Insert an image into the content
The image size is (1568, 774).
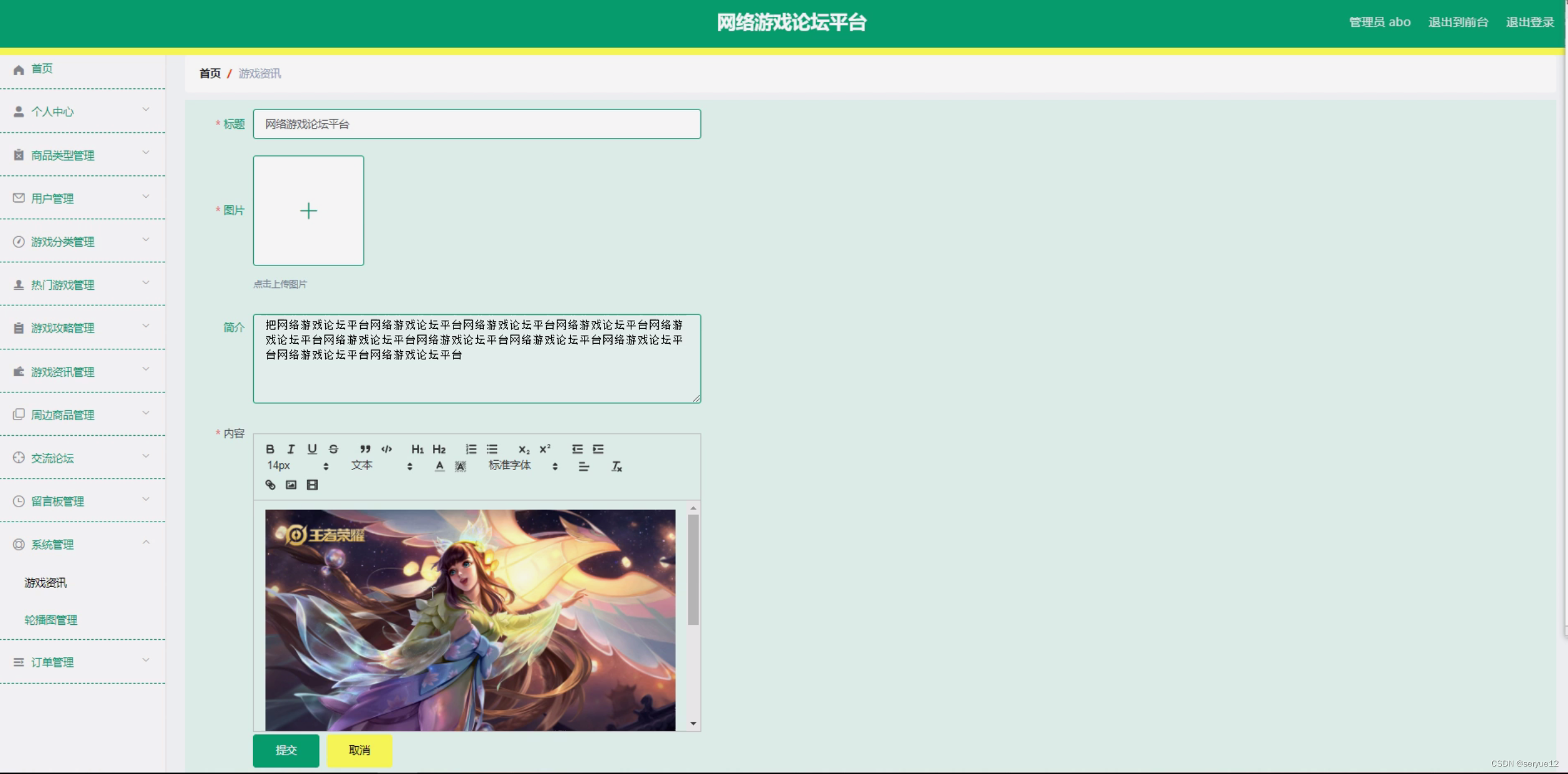coord(291,485)
